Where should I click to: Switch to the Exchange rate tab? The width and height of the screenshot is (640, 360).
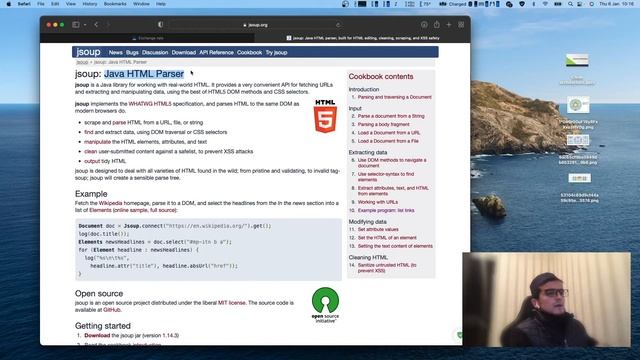click(147, 38)
